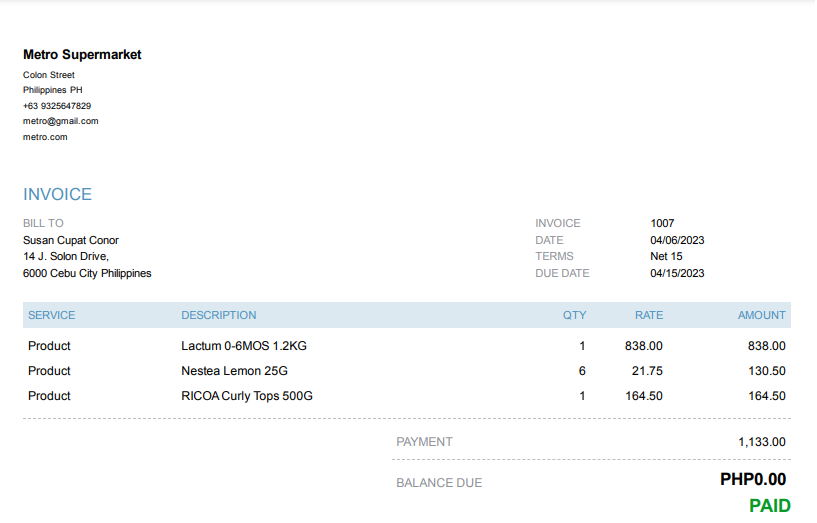Screen dimensions: 817x523
Task: Click the BALANCE DUE label
Action: (439, 483)
